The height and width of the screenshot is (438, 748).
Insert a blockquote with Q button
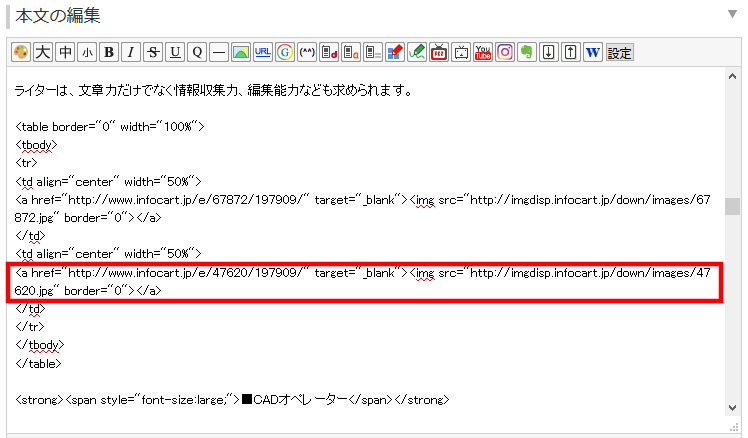pos(197,52)
